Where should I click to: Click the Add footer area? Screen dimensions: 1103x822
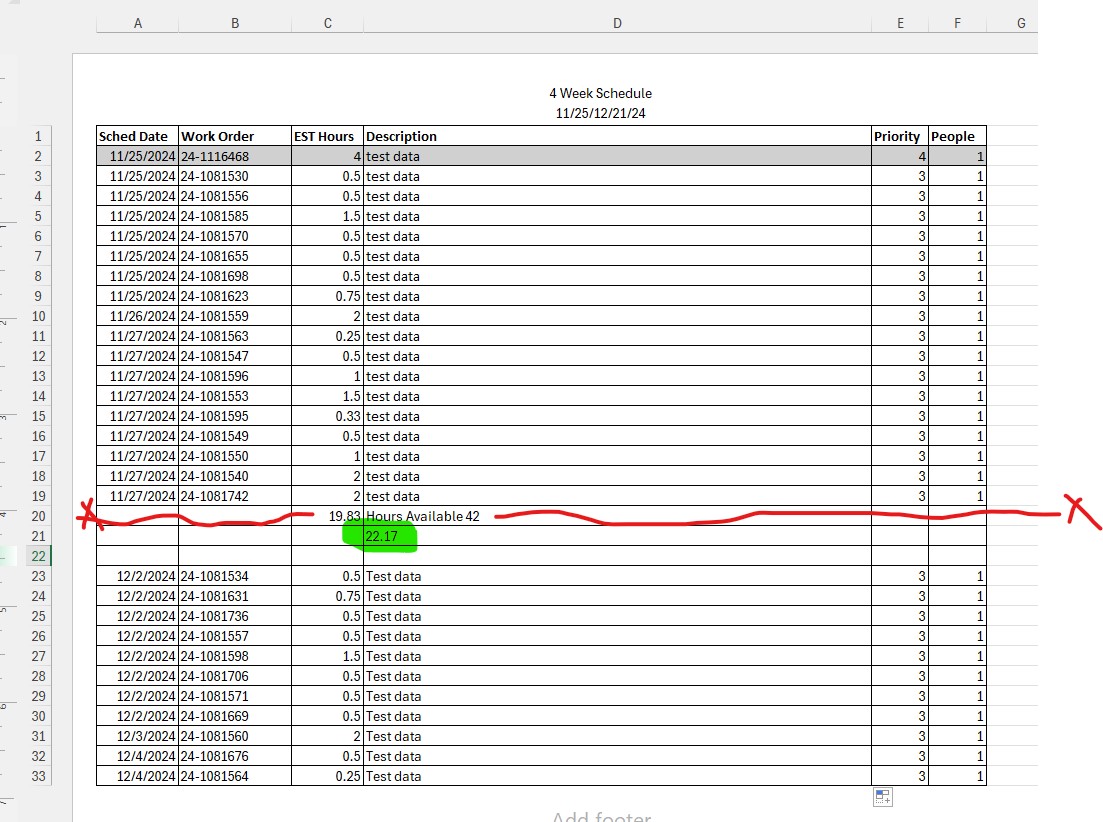point(601,815)
